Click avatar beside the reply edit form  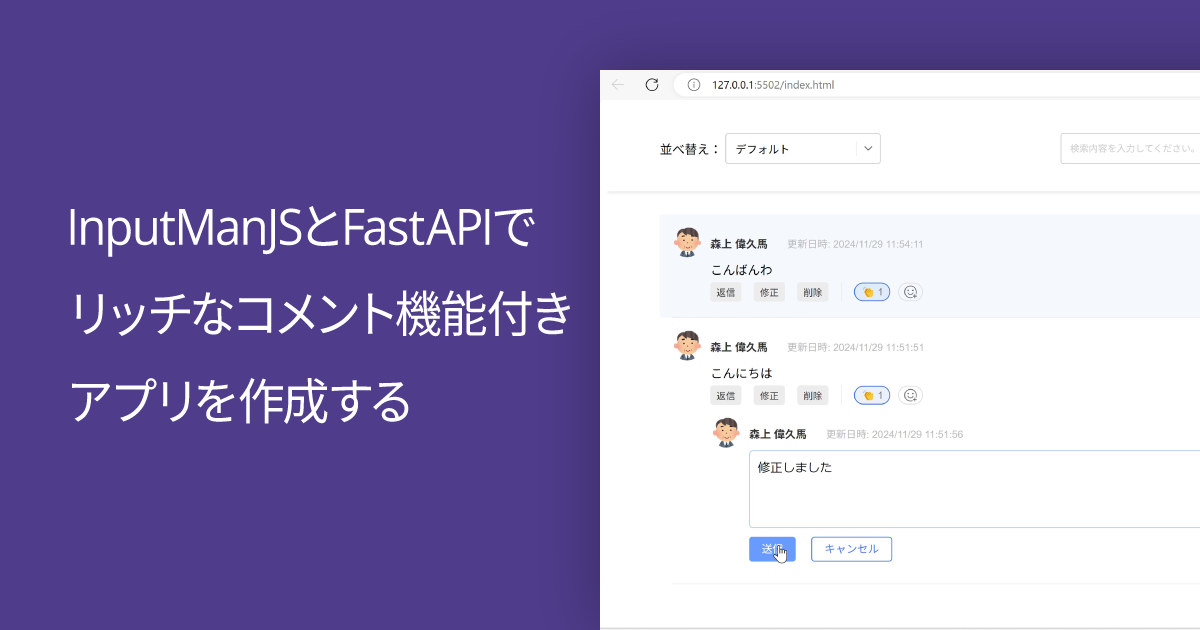click(x=726, y=431)
